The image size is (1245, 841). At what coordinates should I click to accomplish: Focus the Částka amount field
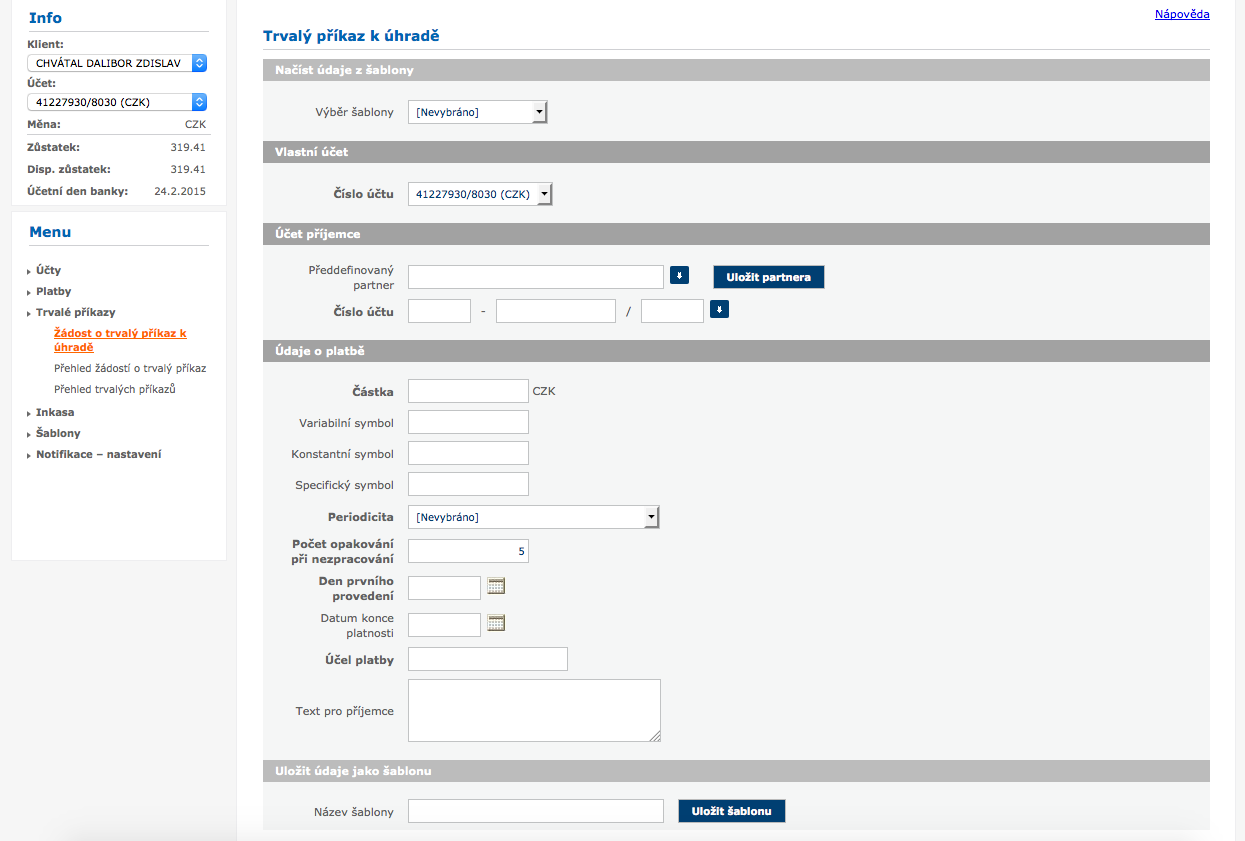tap(468, 391)
